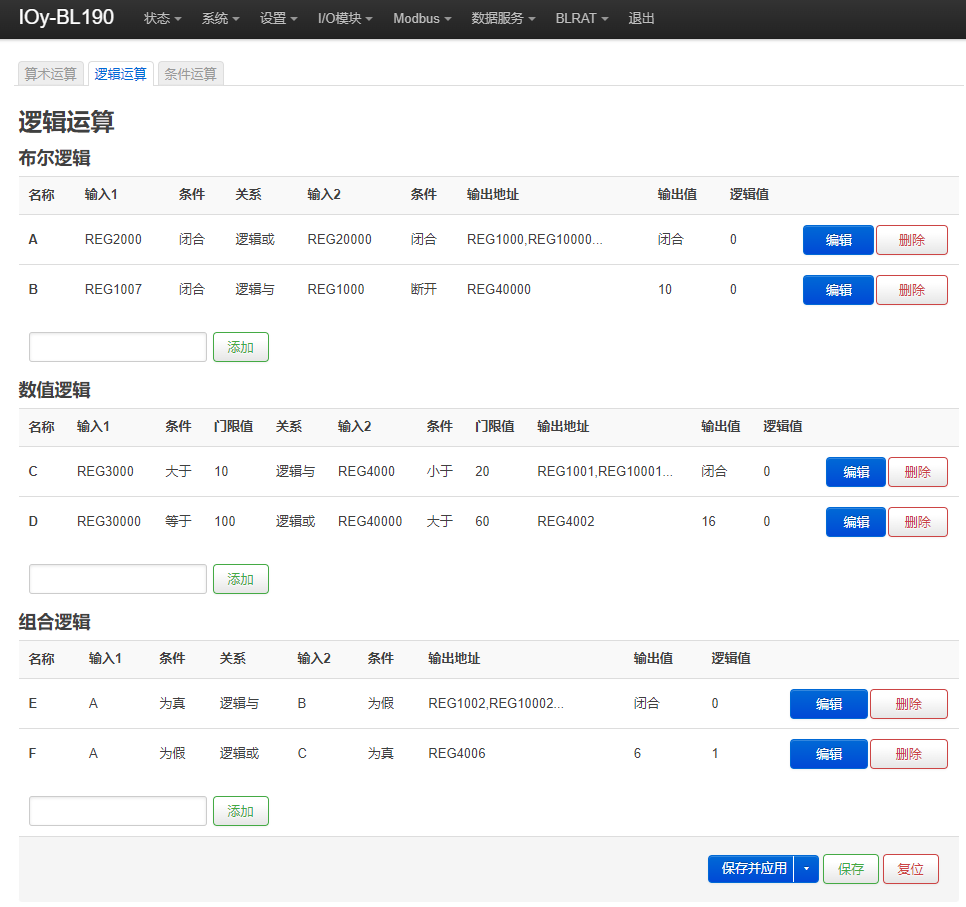Screen dimensions: 966x907
Task: Click the 保存并应用 button
Action: tap(751, 869)
